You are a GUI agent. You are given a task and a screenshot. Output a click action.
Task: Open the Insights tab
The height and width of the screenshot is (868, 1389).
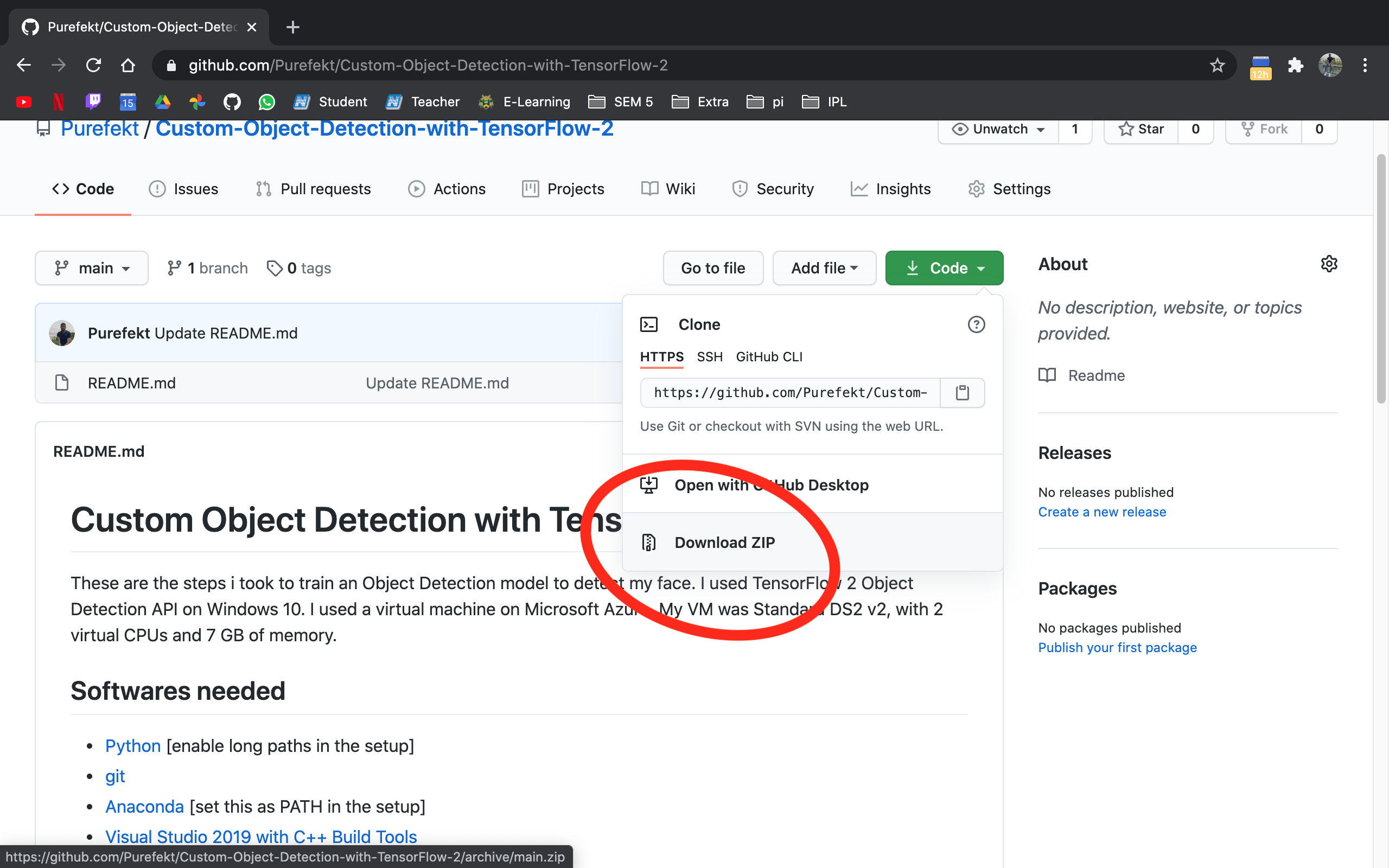891,189
